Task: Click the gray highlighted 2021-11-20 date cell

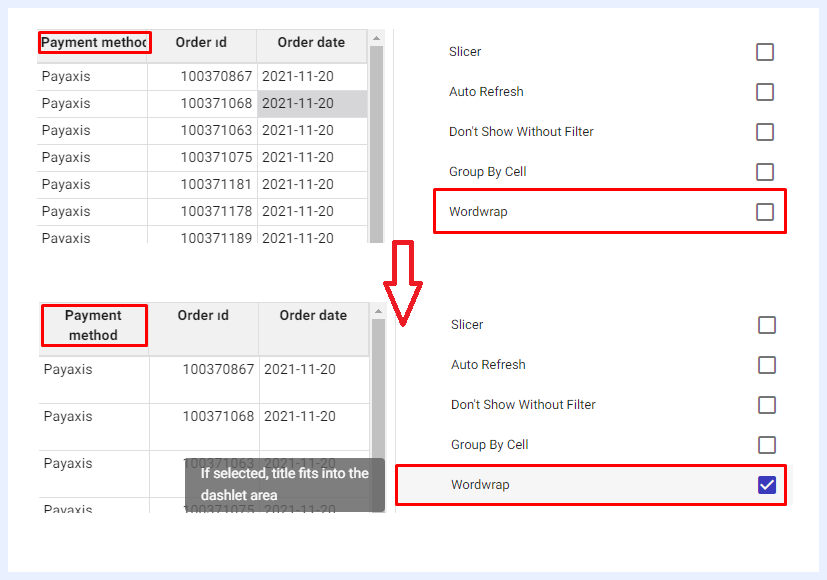Action: pyautogui.click(x=312, y=103)
